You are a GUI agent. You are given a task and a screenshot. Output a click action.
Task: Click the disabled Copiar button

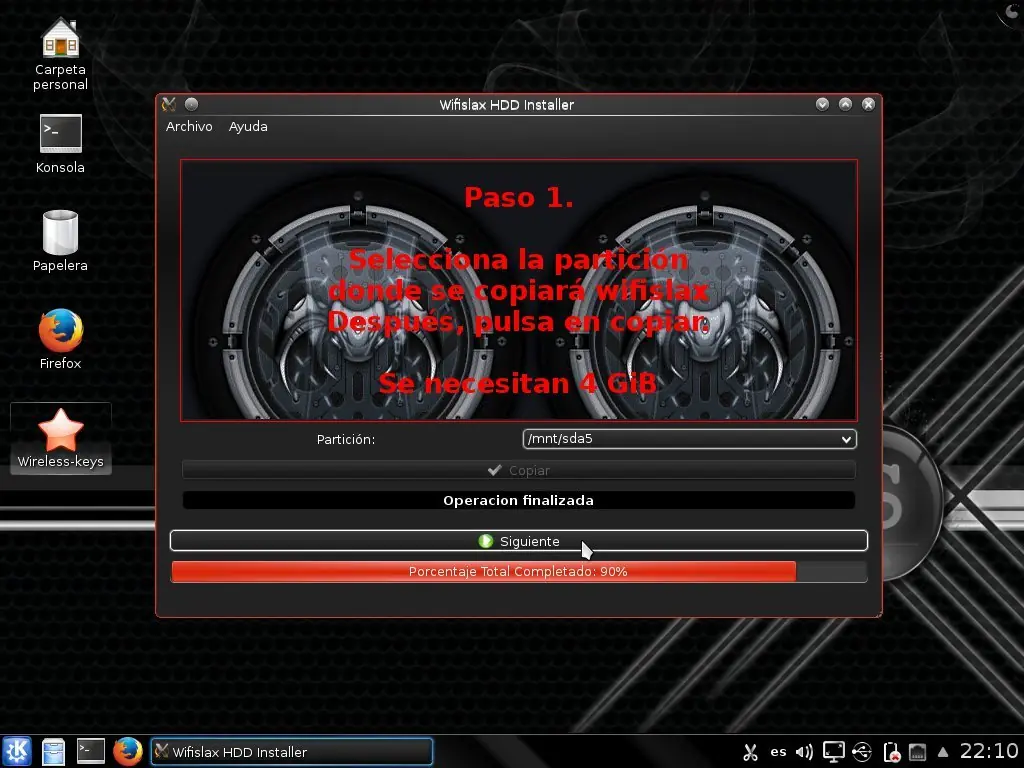point(519,470)
